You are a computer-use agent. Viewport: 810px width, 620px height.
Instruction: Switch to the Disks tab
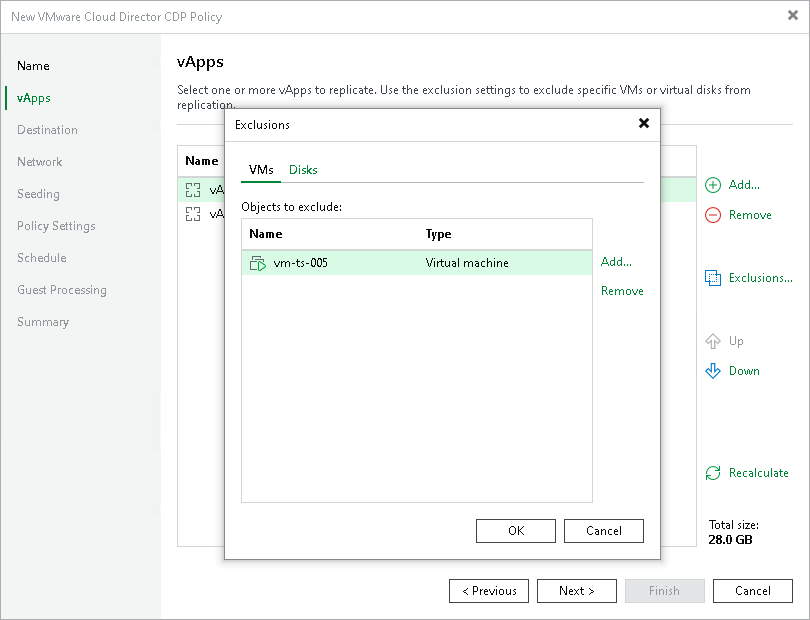[x=303, y=170]
